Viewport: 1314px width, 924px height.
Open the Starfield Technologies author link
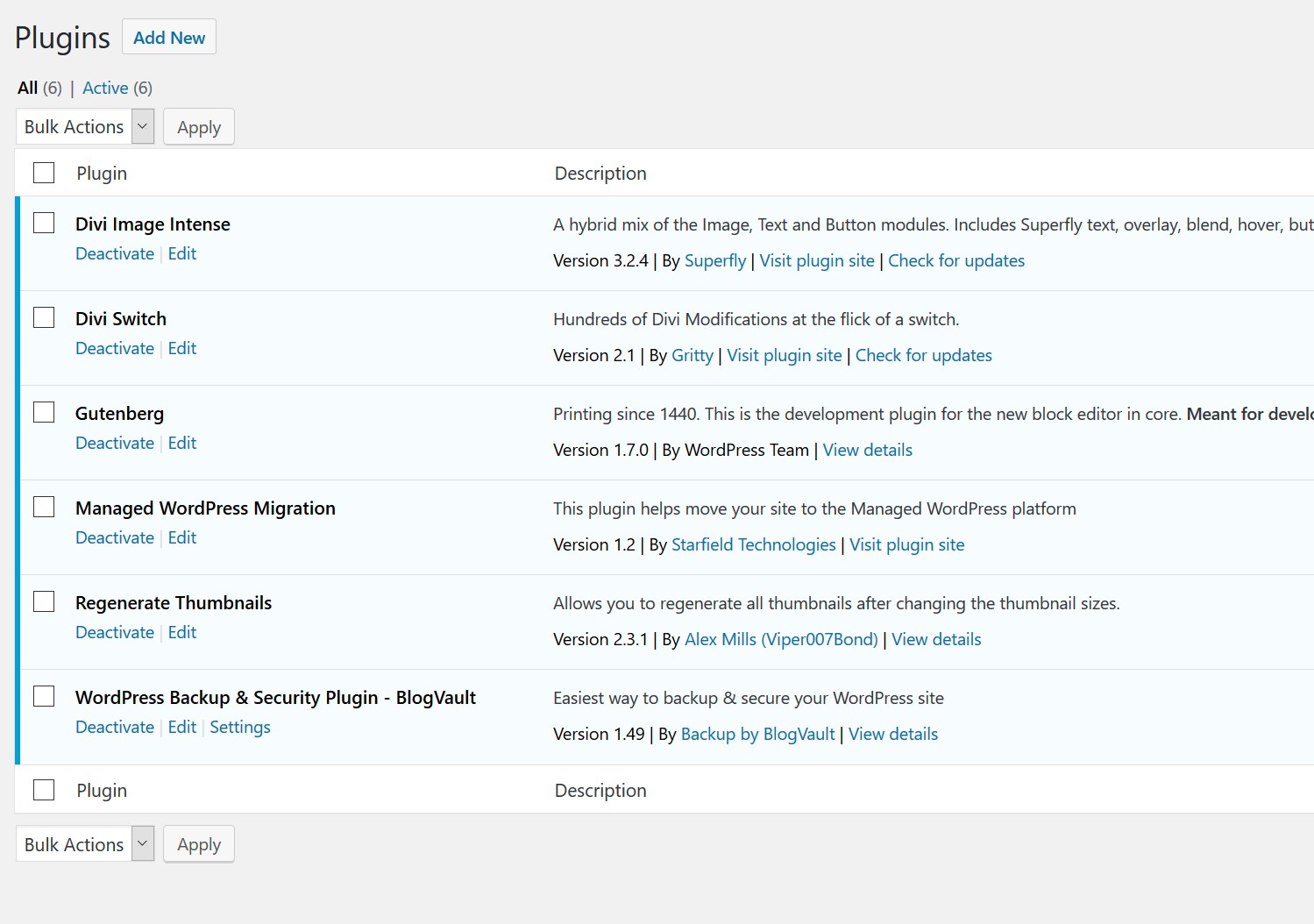(754, 545)
